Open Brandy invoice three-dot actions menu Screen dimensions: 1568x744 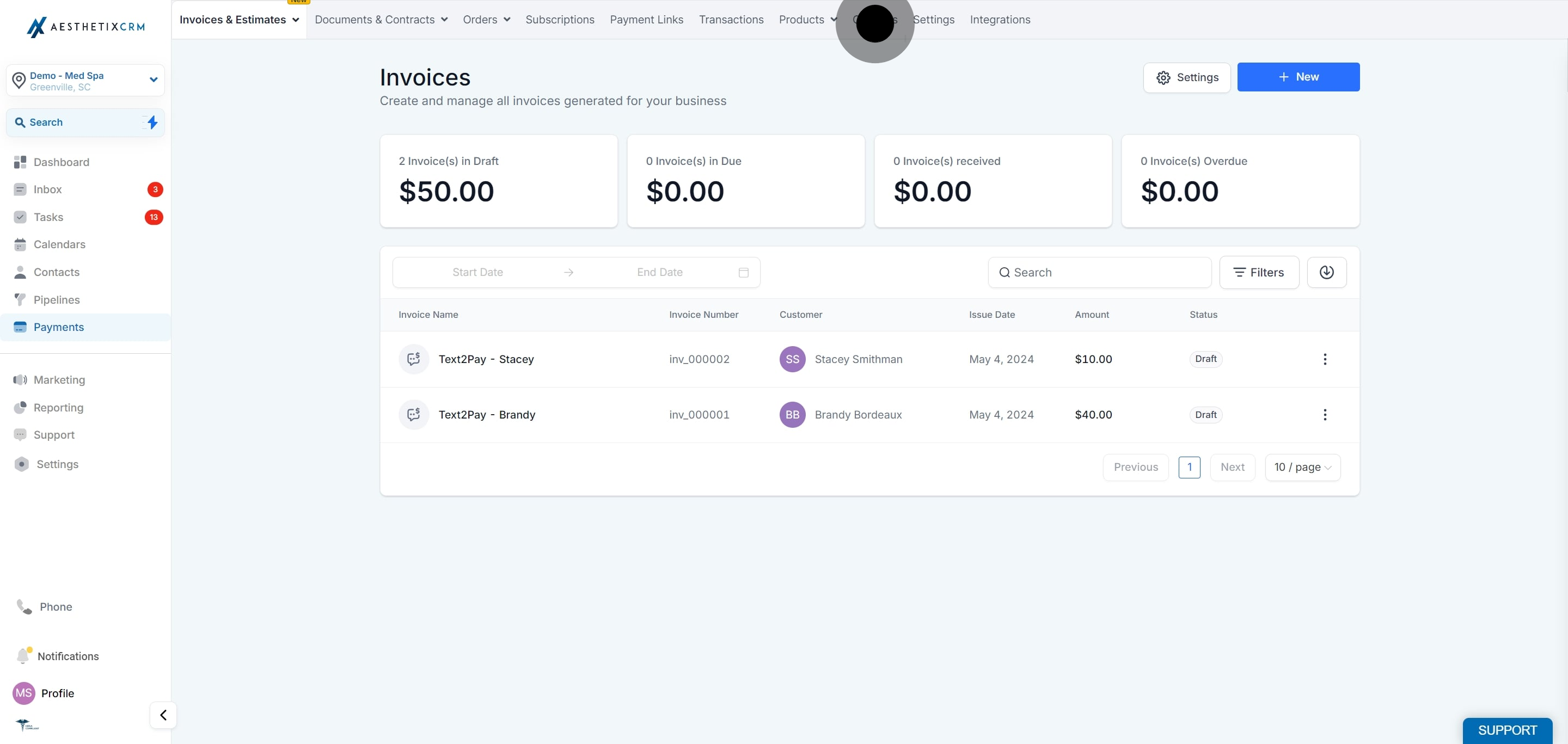pos(1325,414)
